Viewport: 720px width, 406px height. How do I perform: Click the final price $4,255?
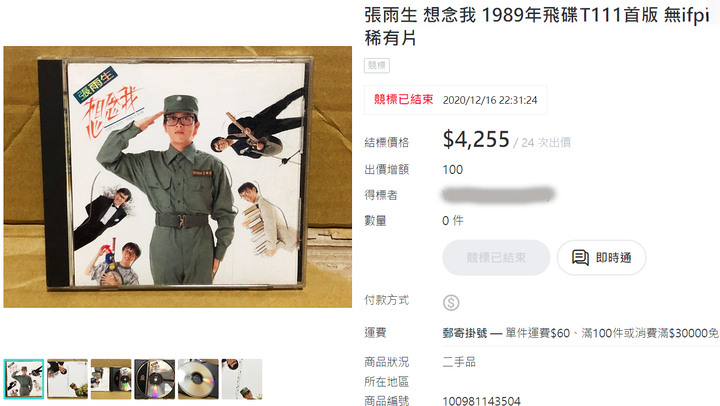tap(476, 139)
